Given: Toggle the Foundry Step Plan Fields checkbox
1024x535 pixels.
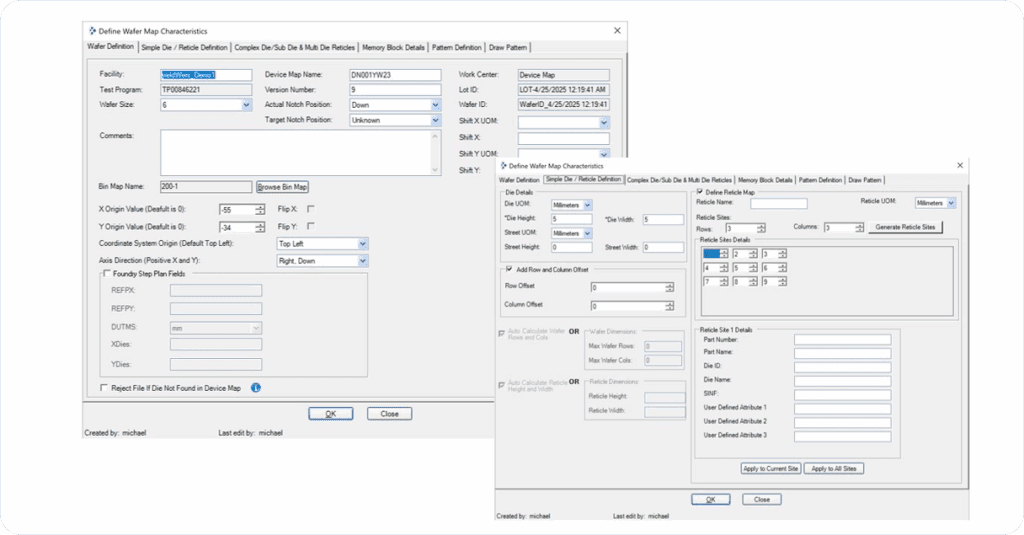Looking at the screenshot, I should pos(106,274).
